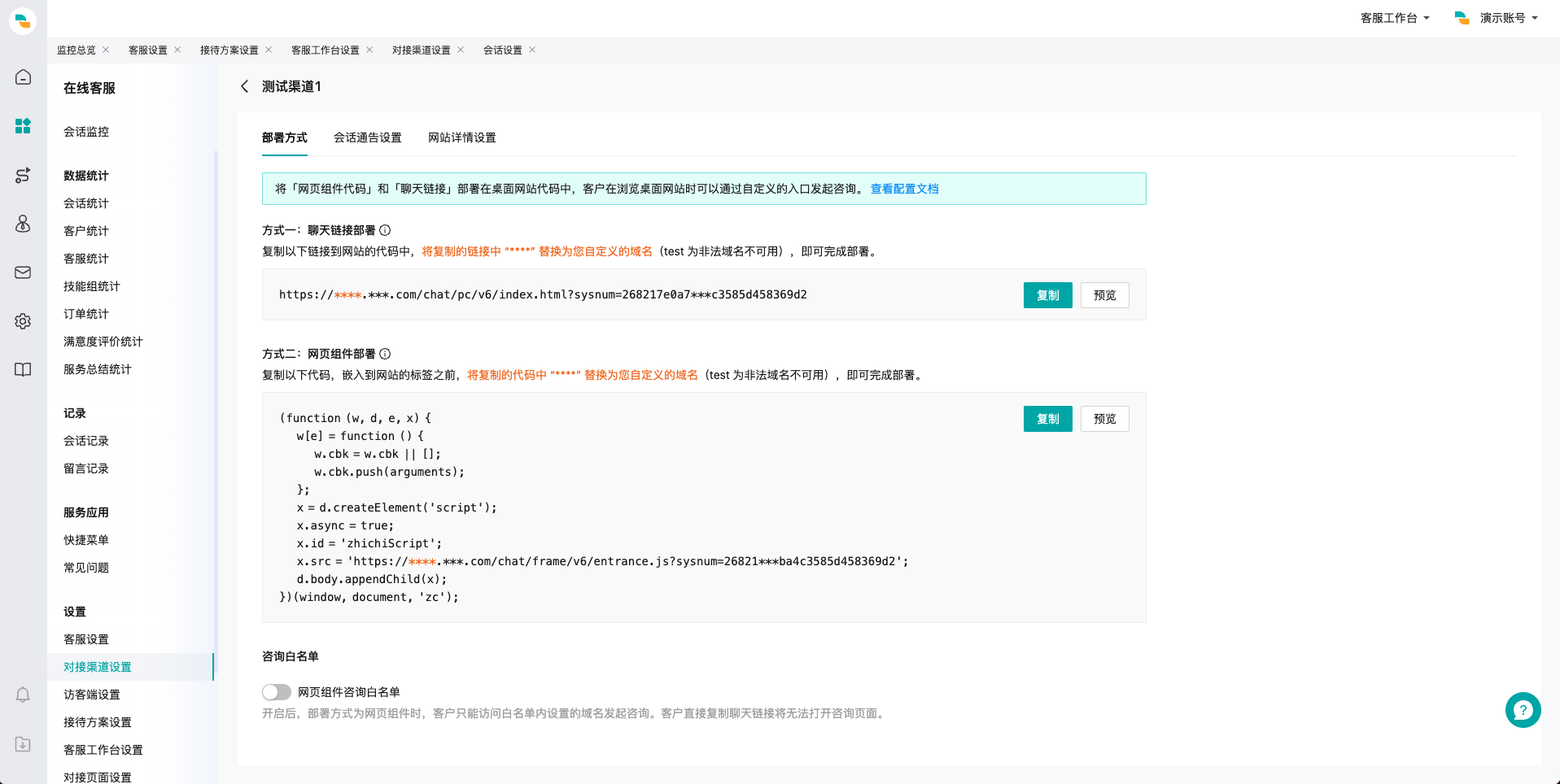Switch to the 网站详情设置 tab

point(462,137)
